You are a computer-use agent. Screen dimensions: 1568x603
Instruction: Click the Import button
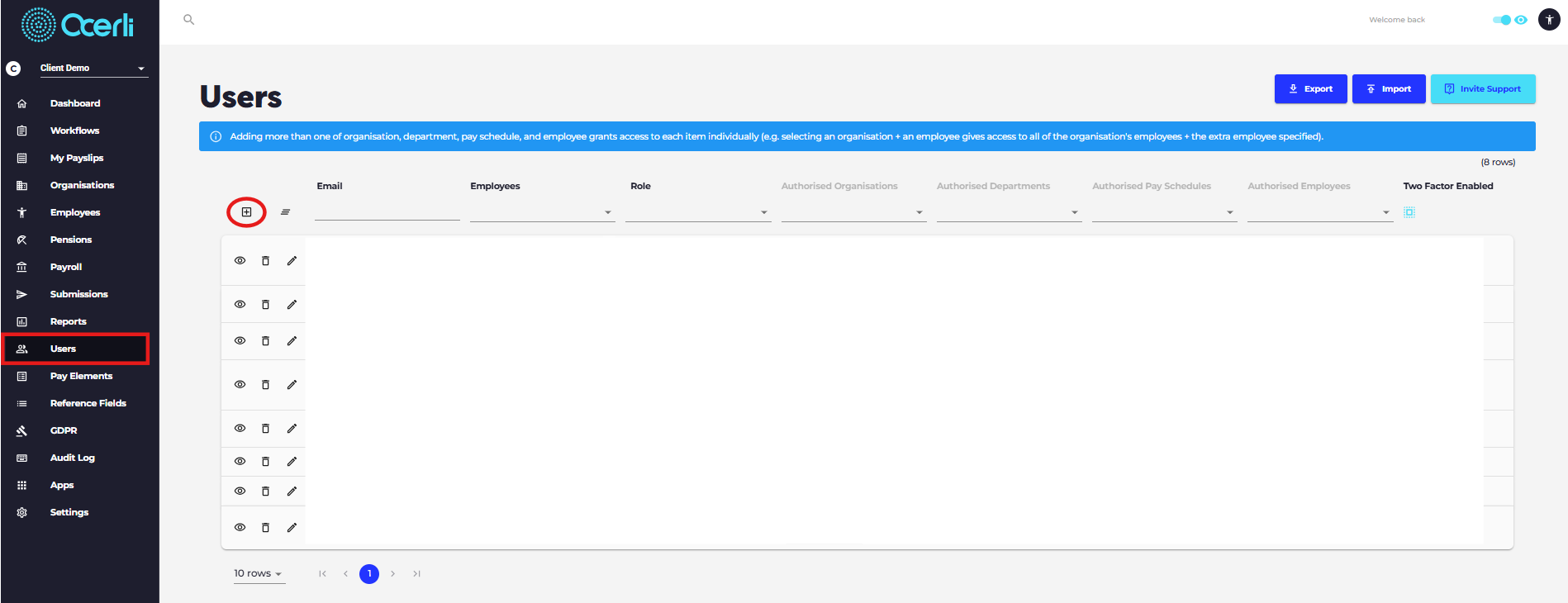pyautogui.click(x=1389, y=89)
